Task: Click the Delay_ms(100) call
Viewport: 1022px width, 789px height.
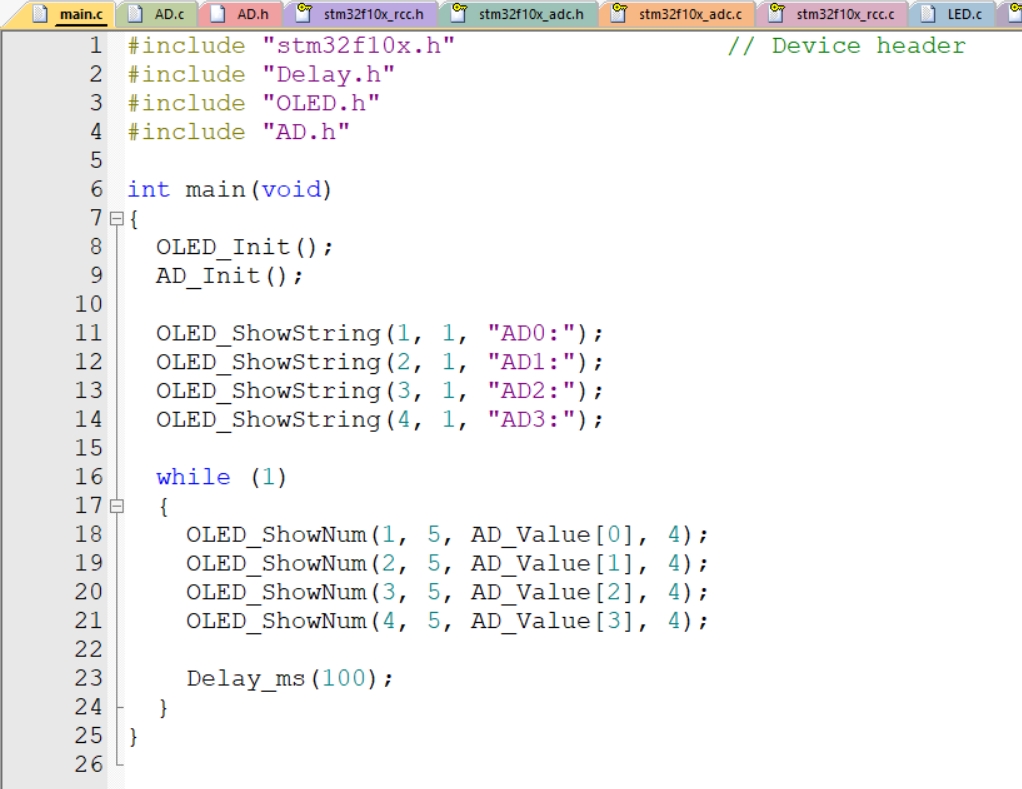Action: 289,678
